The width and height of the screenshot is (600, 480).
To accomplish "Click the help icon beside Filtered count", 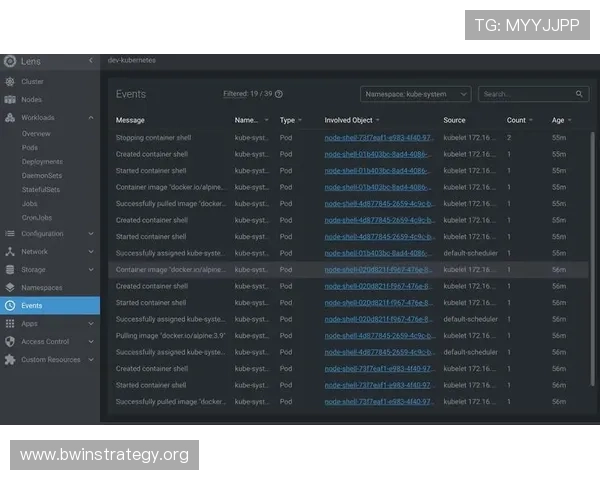I will coord(279,94).
